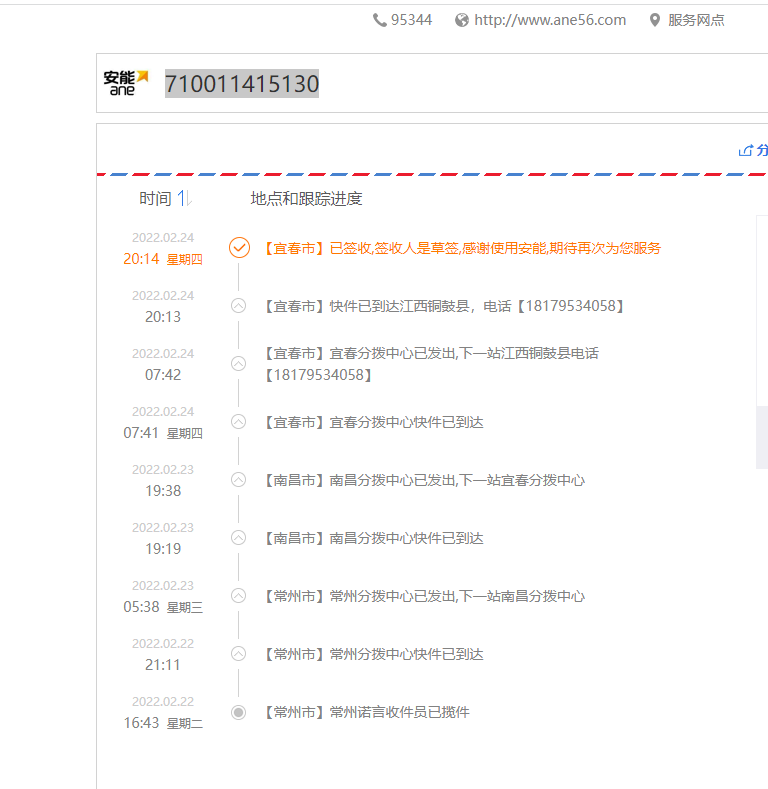
Task: Click the step icon for 宜春分拨中心已发出
Action: click(239, 363)
